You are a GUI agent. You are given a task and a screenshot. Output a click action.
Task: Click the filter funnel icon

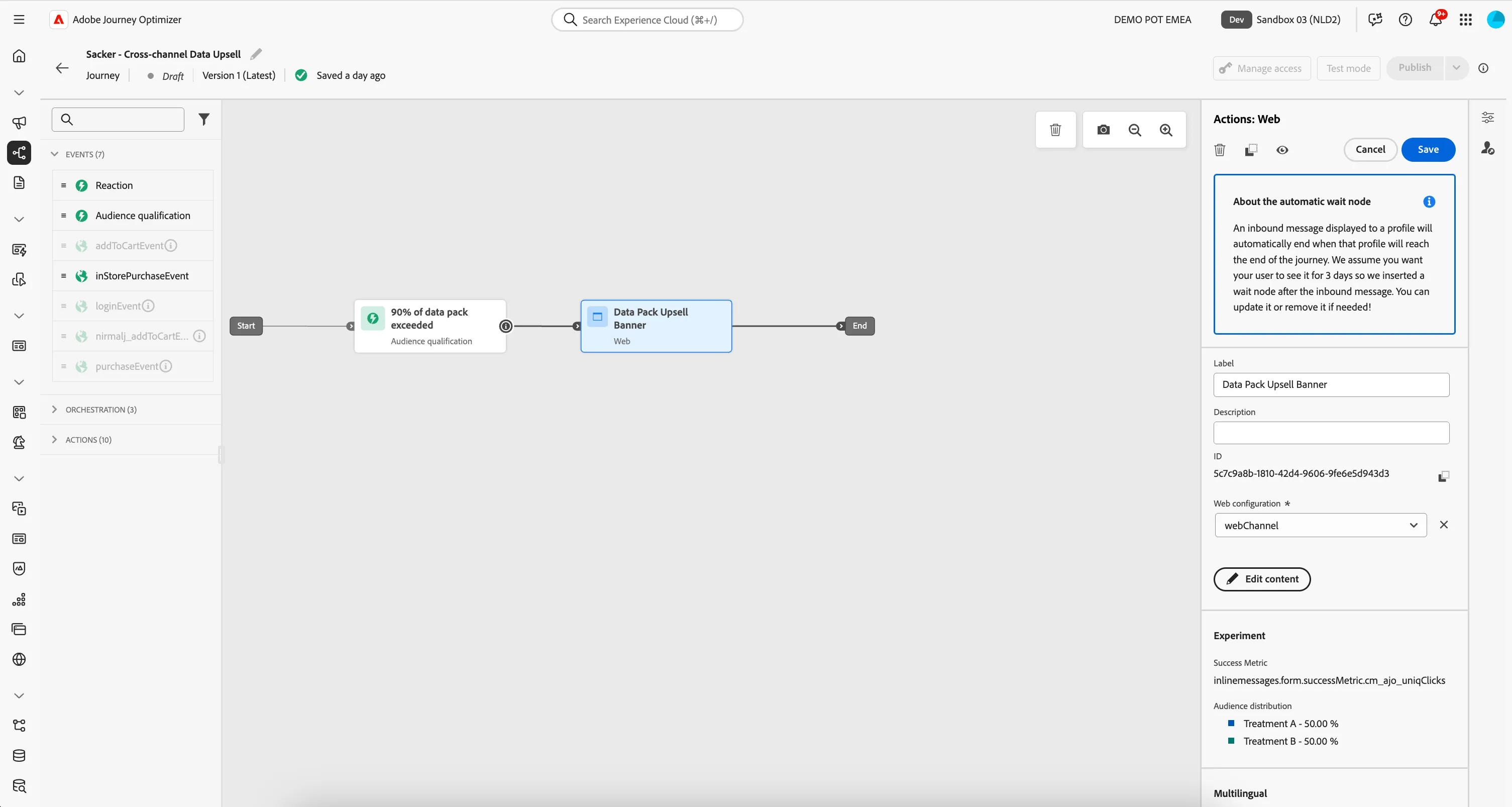pyautogui.click(x=203, y=119)
